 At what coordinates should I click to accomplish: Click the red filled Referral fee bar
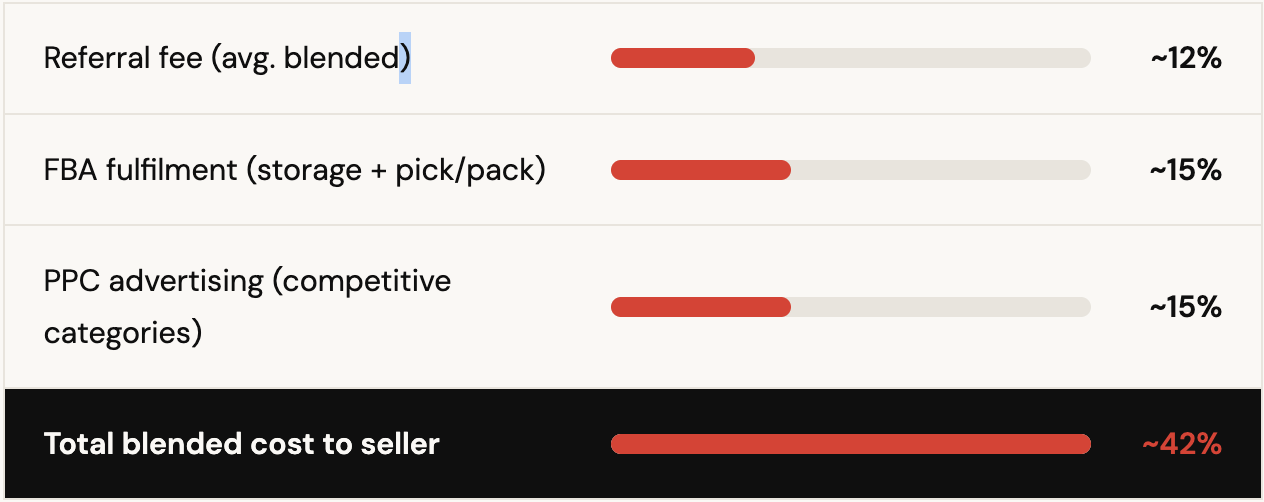(682, 59)
